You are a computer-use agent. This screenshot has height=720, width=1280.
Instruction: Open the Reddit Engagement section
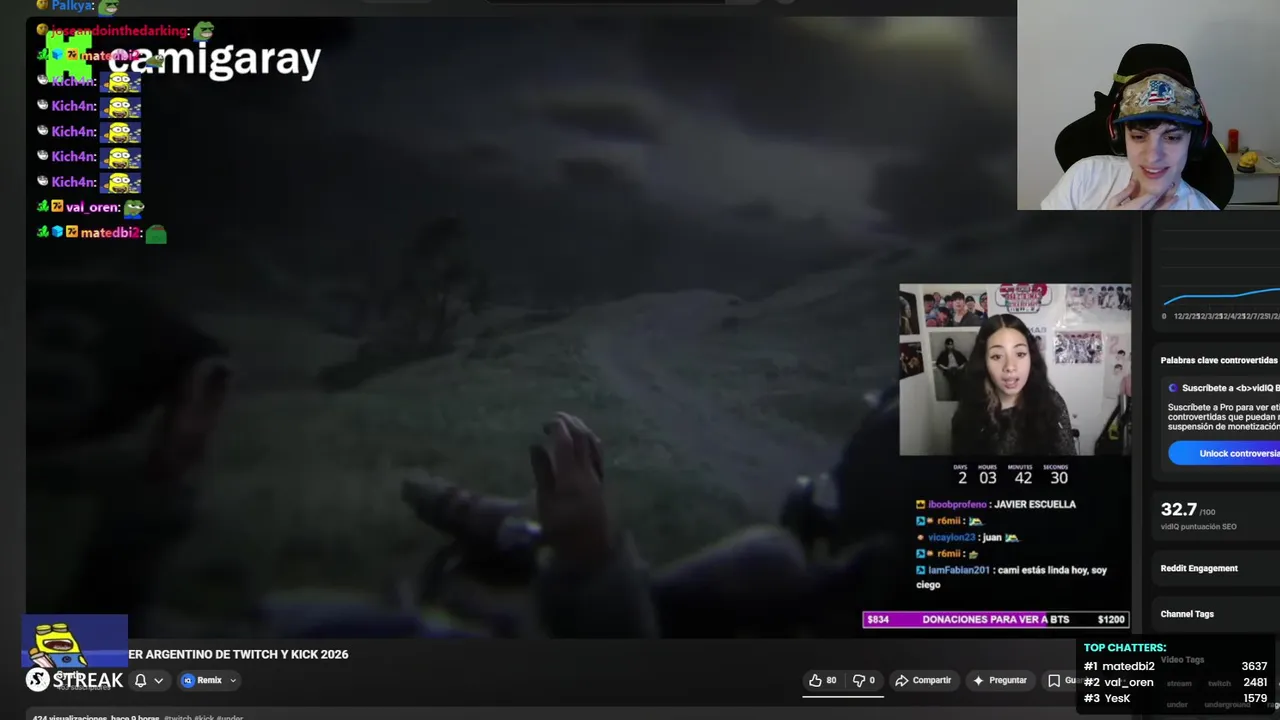1199,568
